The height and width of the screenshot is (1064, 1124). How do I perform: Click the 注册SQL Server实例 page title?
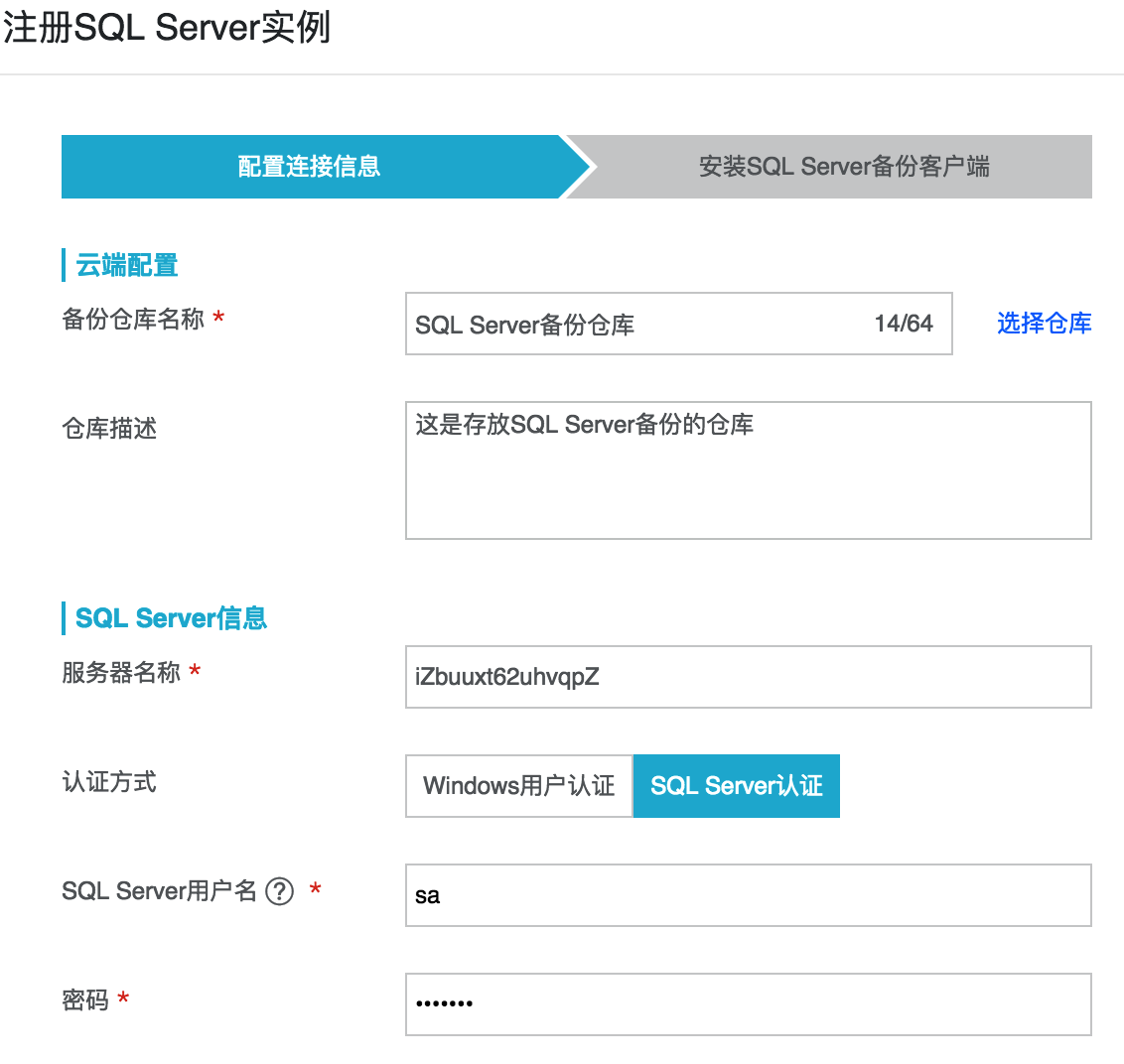click(x=166, y=28)
